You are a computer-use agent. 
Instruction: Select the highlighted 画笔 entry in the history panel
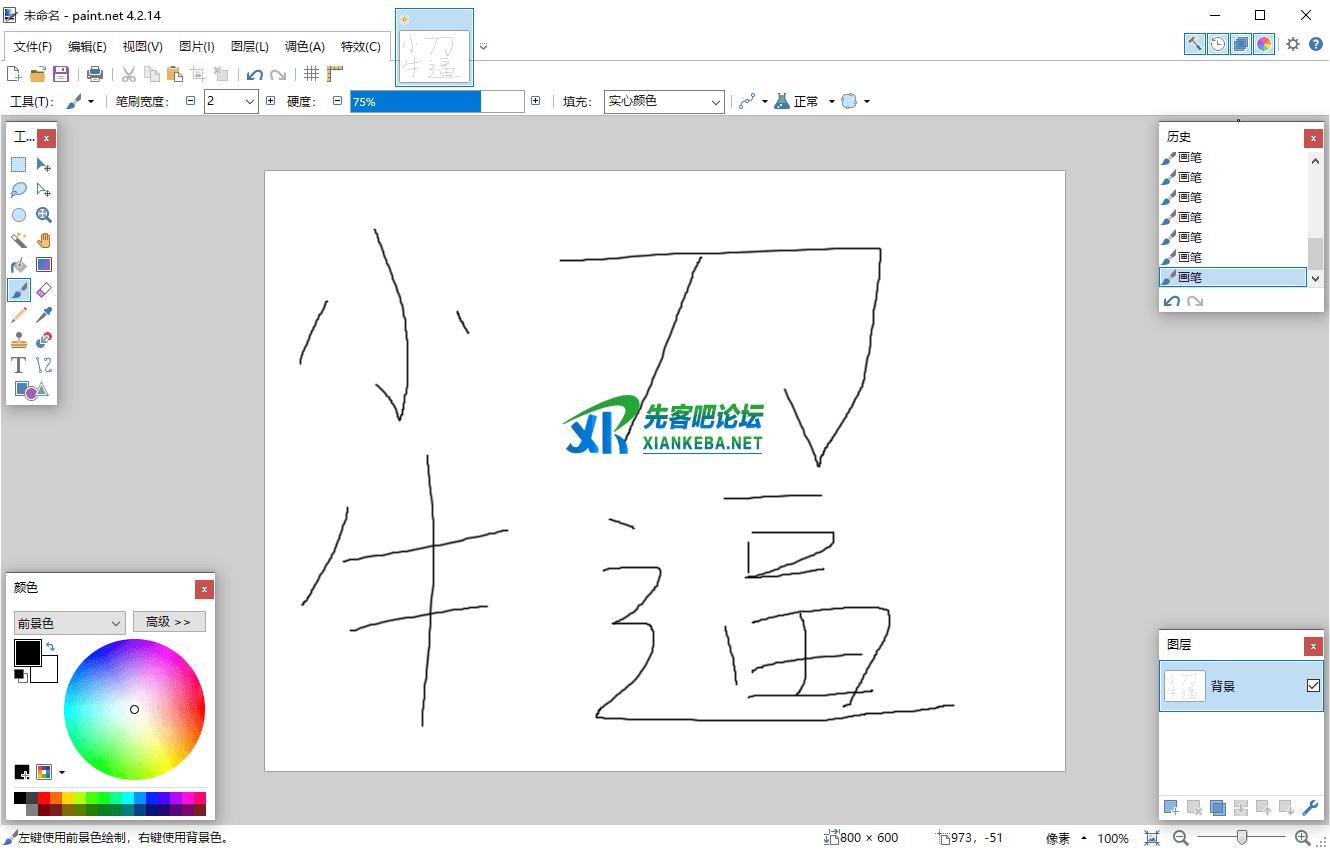coord(1232,277)
